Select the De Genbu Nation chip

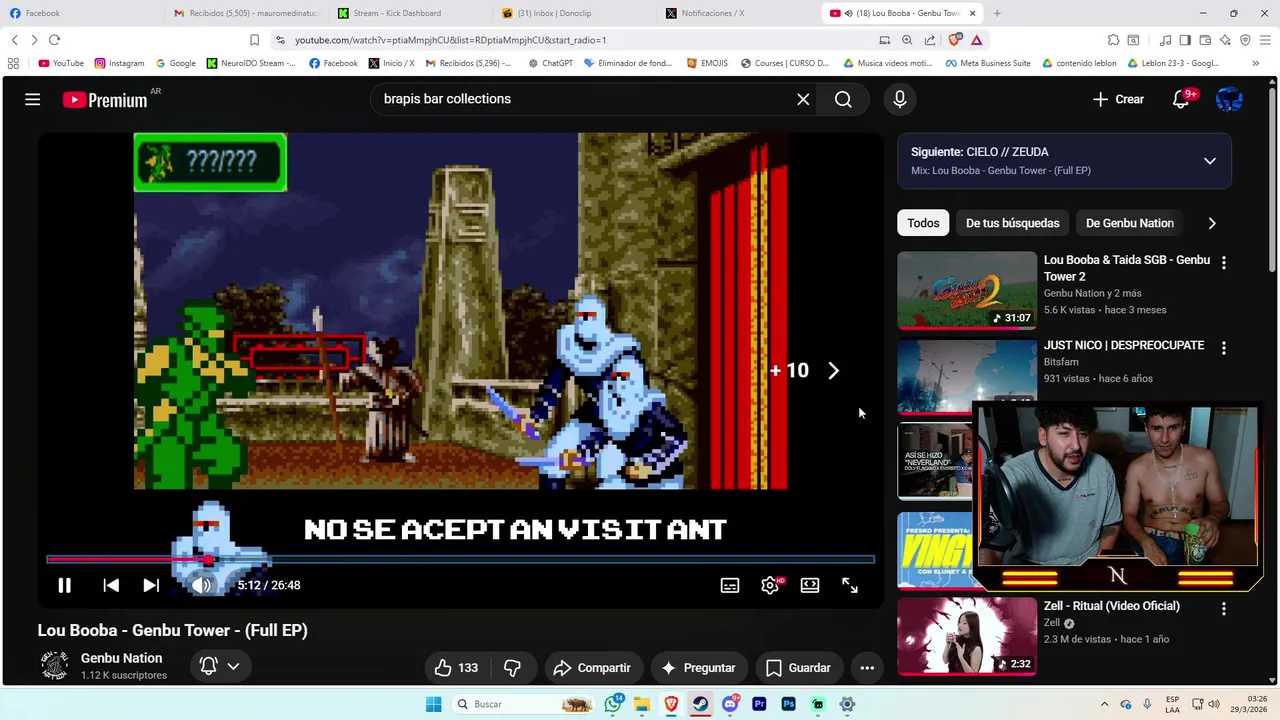1129,223
